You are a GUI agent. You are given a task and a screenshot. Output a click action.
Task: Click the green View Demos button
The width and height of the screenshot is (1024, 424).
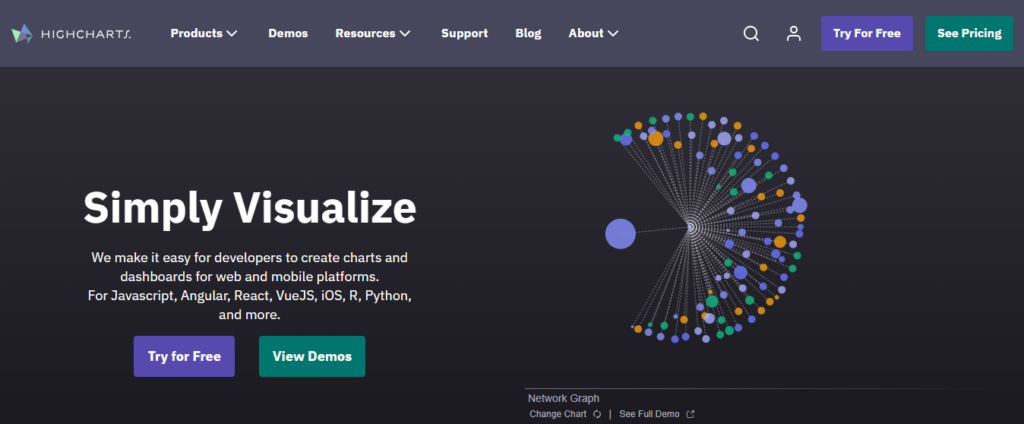pyautogui.click(x=312, y=356)
